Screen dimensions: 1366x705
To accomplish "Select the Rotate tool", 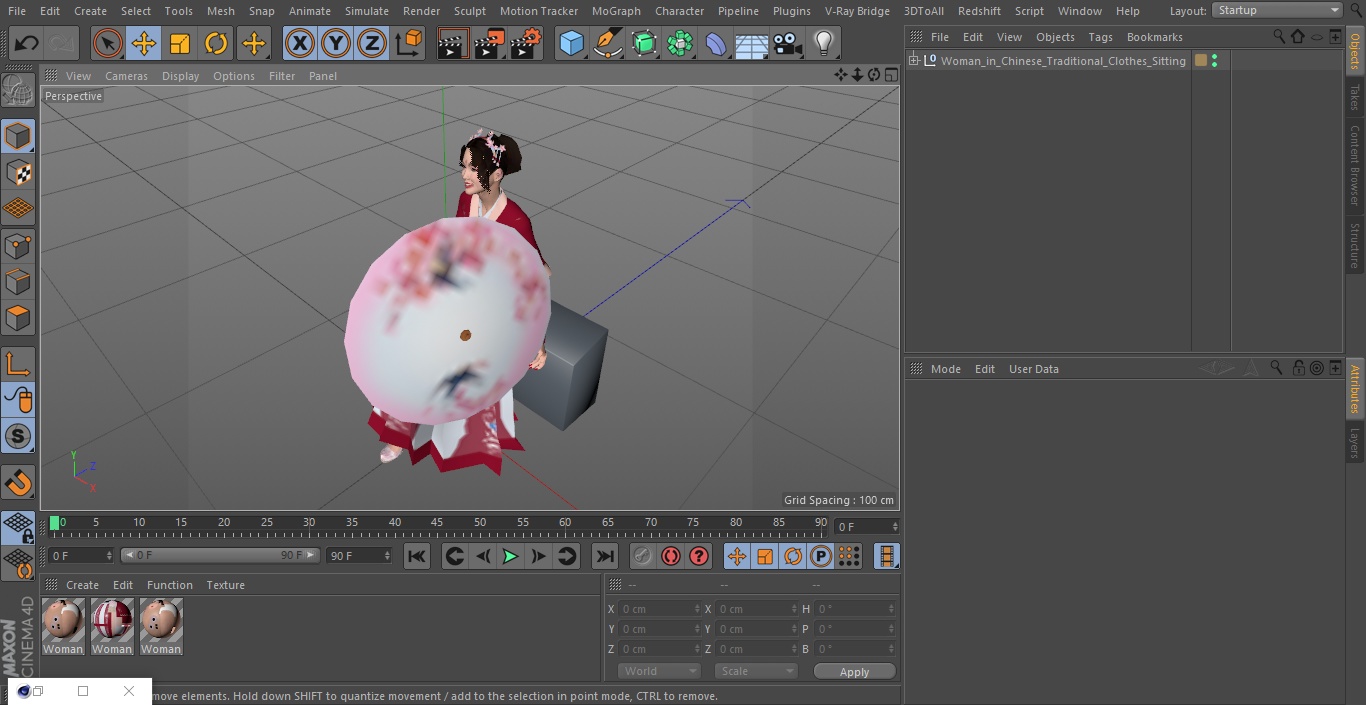I will [216, 43].
